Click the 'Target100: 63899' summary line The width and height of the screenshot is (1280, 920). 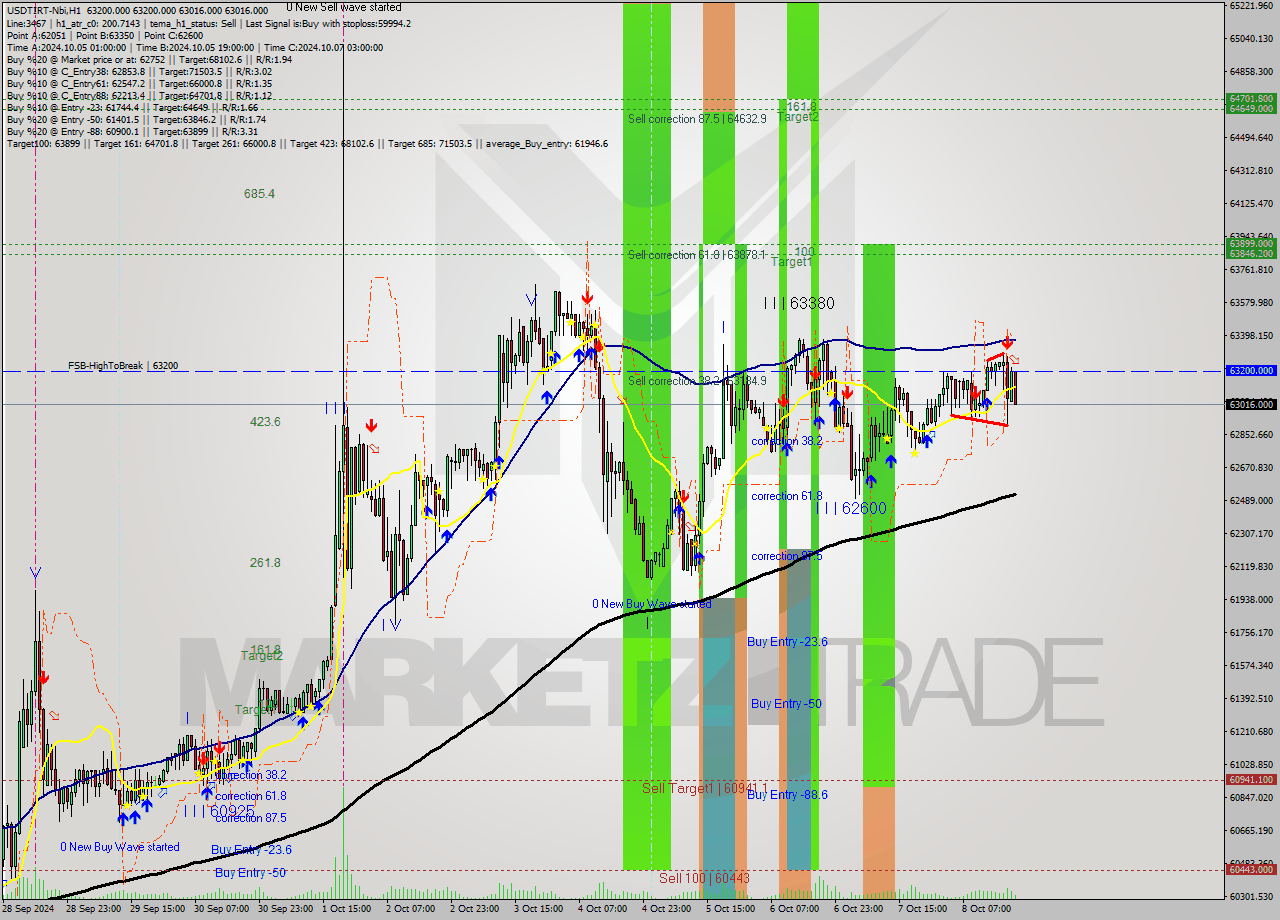click(307, 143)
